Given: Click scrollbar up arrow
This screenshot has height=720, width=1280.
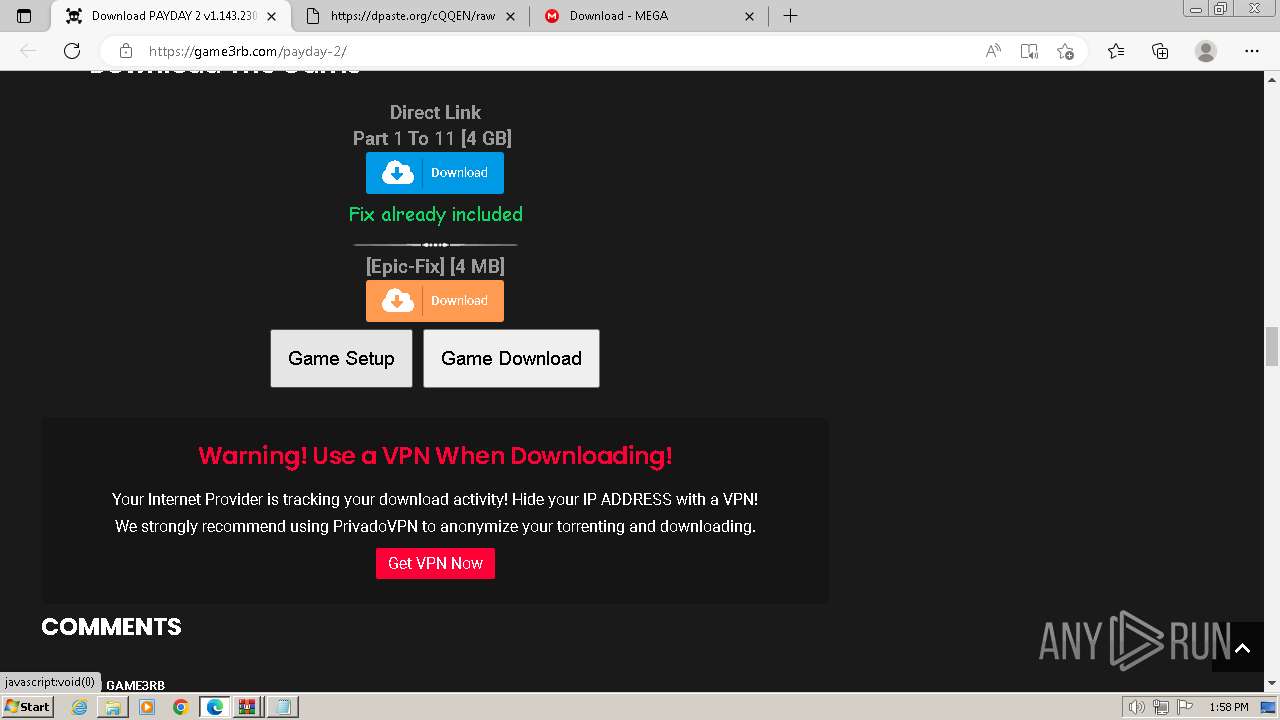Looking at the screenshot, I should point(1272,79).
